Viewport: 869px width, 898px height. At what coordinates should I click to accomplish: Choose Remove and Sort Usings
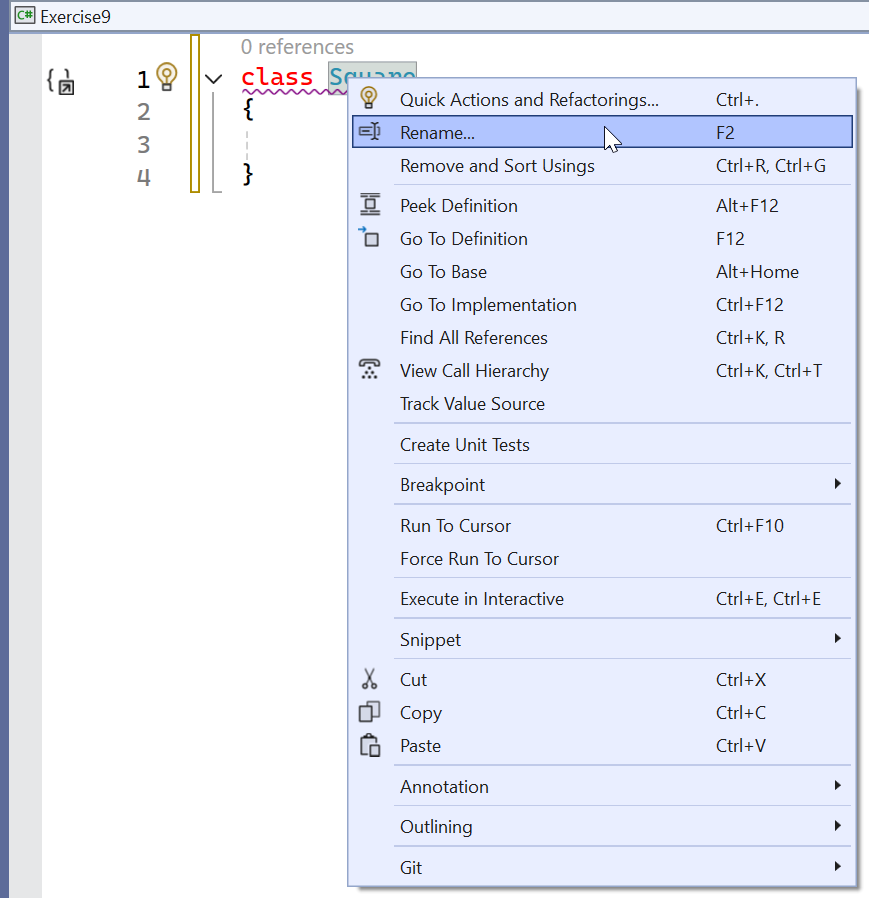(x=602, y=166)
